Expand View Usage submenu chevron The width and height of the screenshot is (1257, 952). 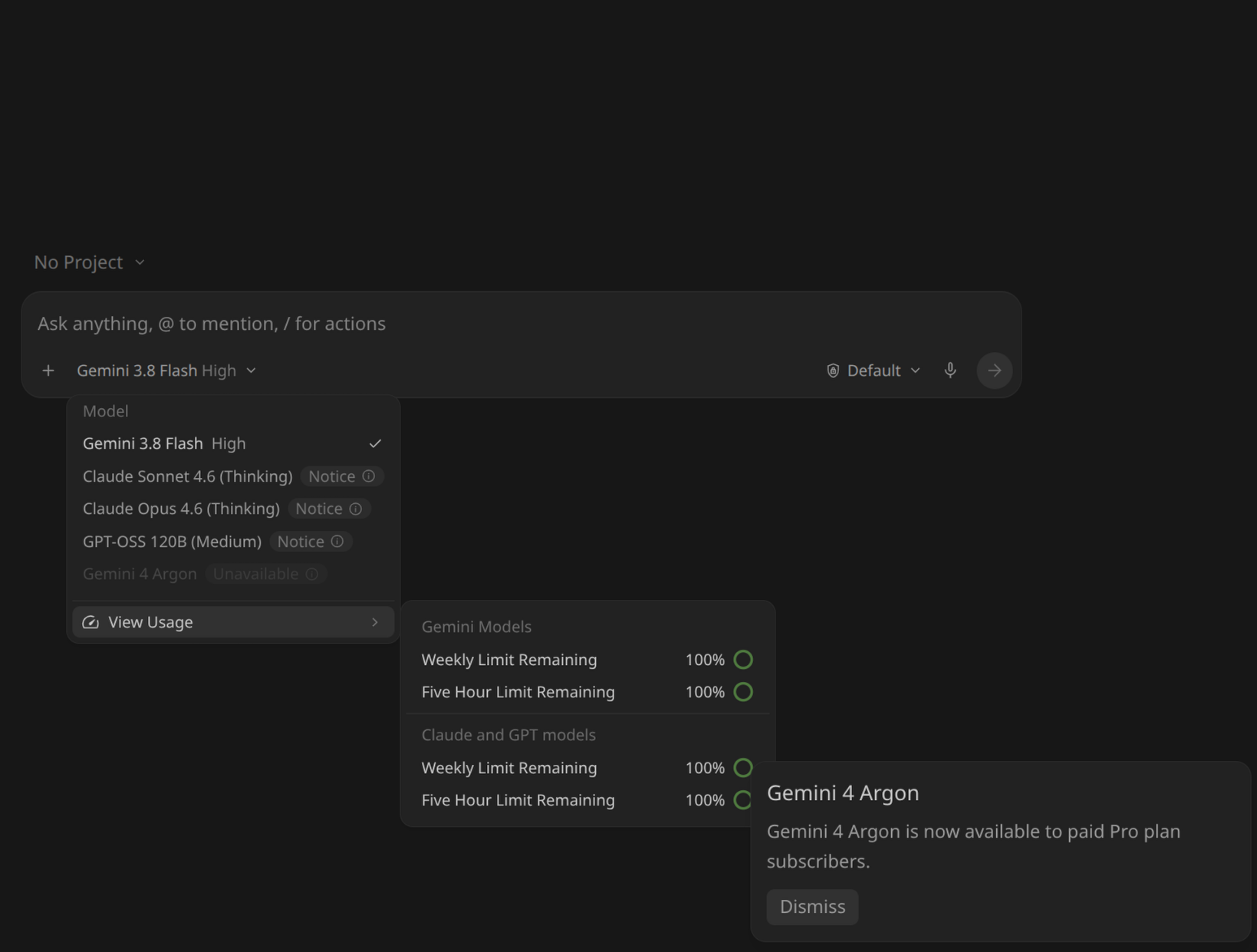(375, 622)
